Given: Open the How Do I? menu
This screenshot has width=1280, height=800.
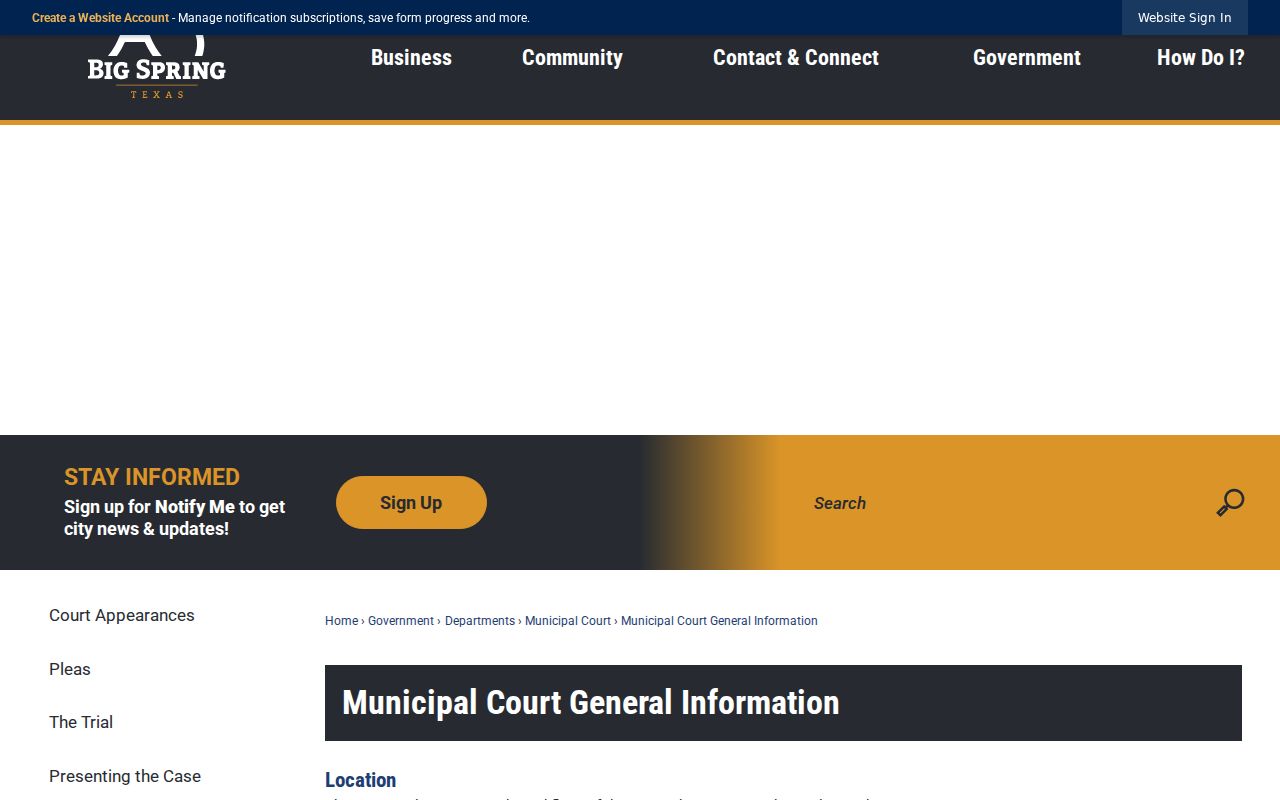Looking at the screenshot, I should (x=1201, y=58).
